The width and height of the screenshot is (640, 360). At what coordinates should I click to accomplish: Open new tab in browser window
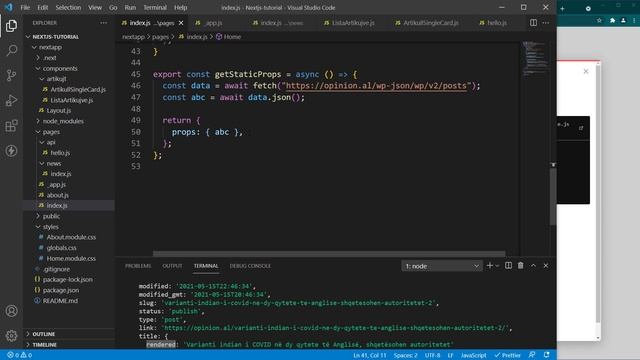pyautogui.click(x=562, y=8)
